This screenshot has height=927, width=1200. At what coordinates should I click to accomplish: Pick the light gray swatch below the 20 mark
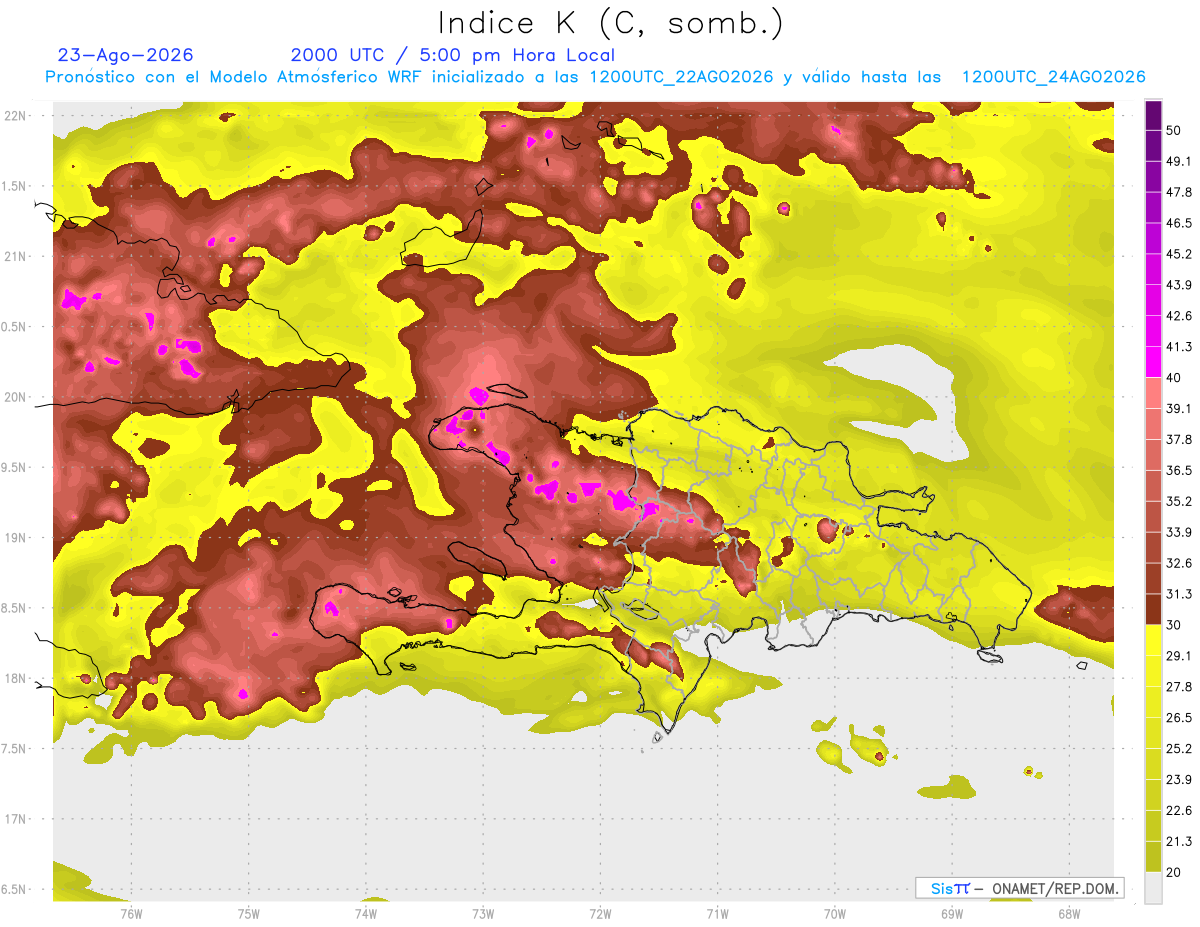[x=1153, y=887]
